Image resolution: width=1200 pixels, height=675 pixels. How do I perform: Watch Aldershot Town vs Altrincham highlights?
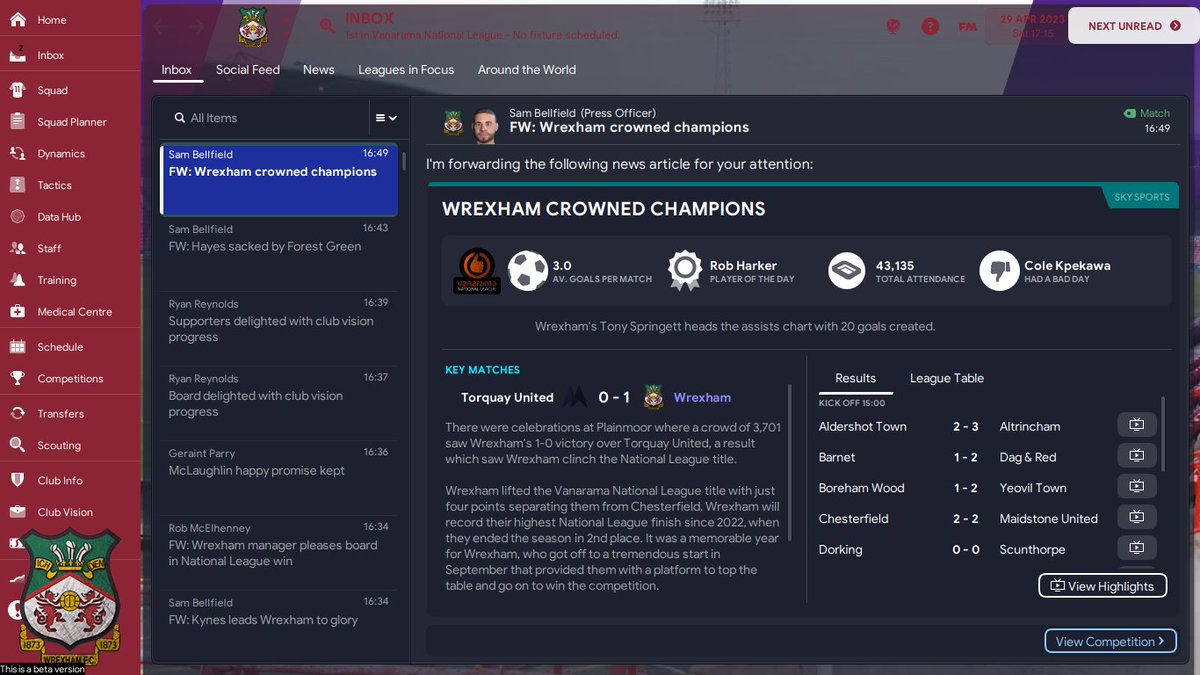click(x=1137, y=425)
